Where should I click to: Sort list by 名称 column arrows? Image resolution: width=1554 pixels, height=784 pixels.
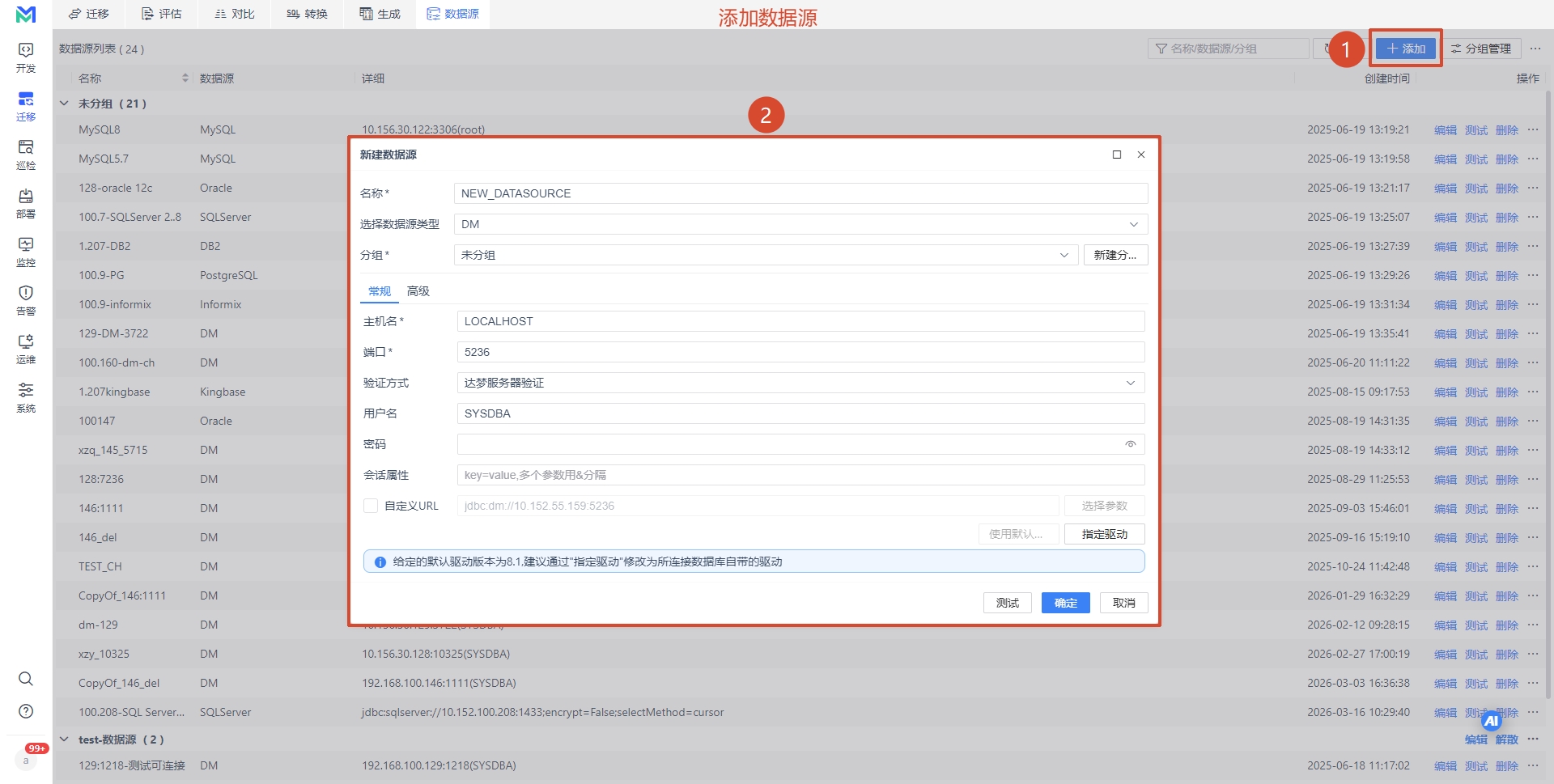185,78
